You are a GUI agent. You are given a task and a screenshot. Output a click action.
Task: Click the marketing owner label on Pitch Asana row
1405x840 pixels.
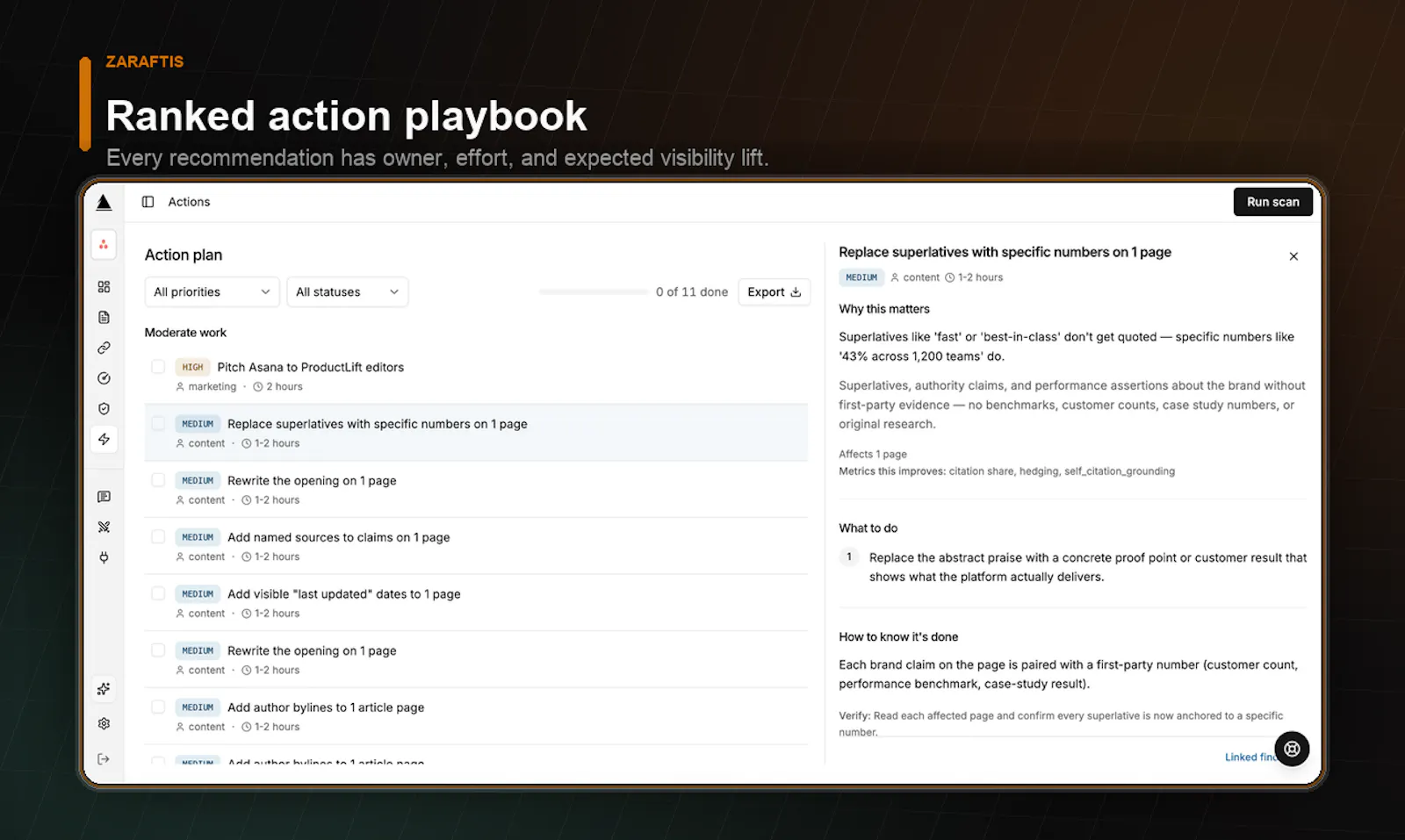coord(213,387)
